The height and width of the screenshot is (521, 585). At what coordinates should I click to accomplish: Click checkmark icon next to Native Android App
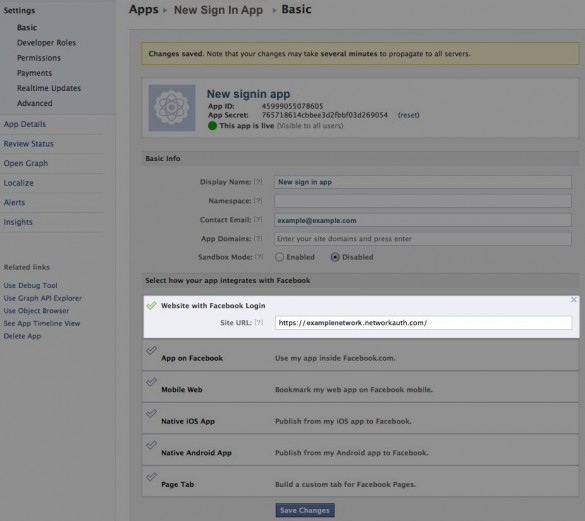coord(151,445)
